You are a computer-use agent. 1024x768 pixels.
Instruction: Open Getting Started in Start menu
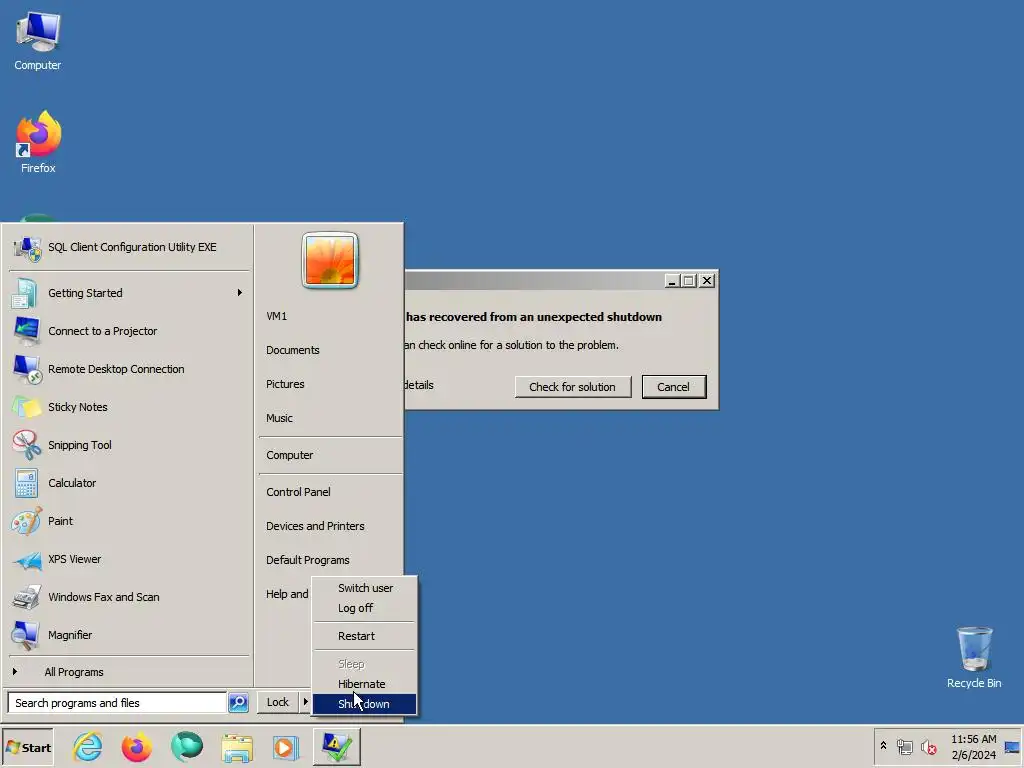tap(129, 293)
